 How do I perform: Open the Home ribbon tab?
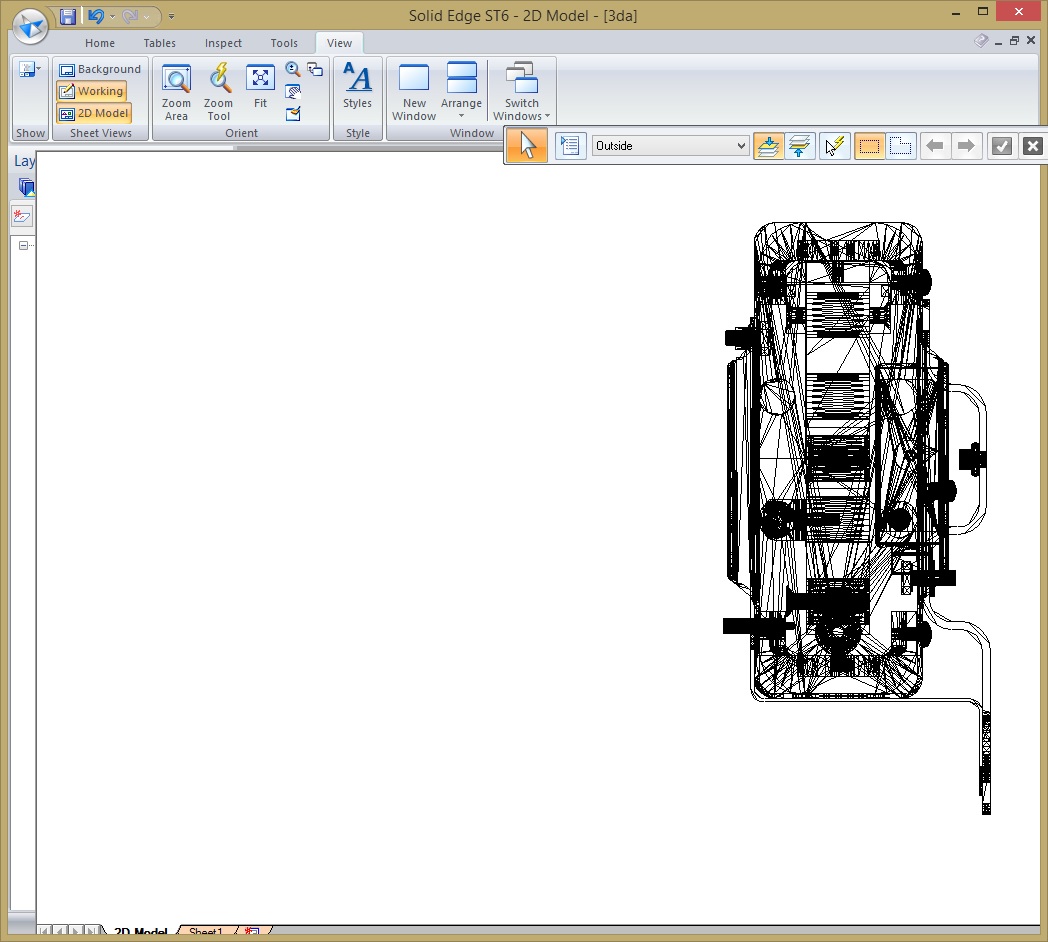coord(100,43)
